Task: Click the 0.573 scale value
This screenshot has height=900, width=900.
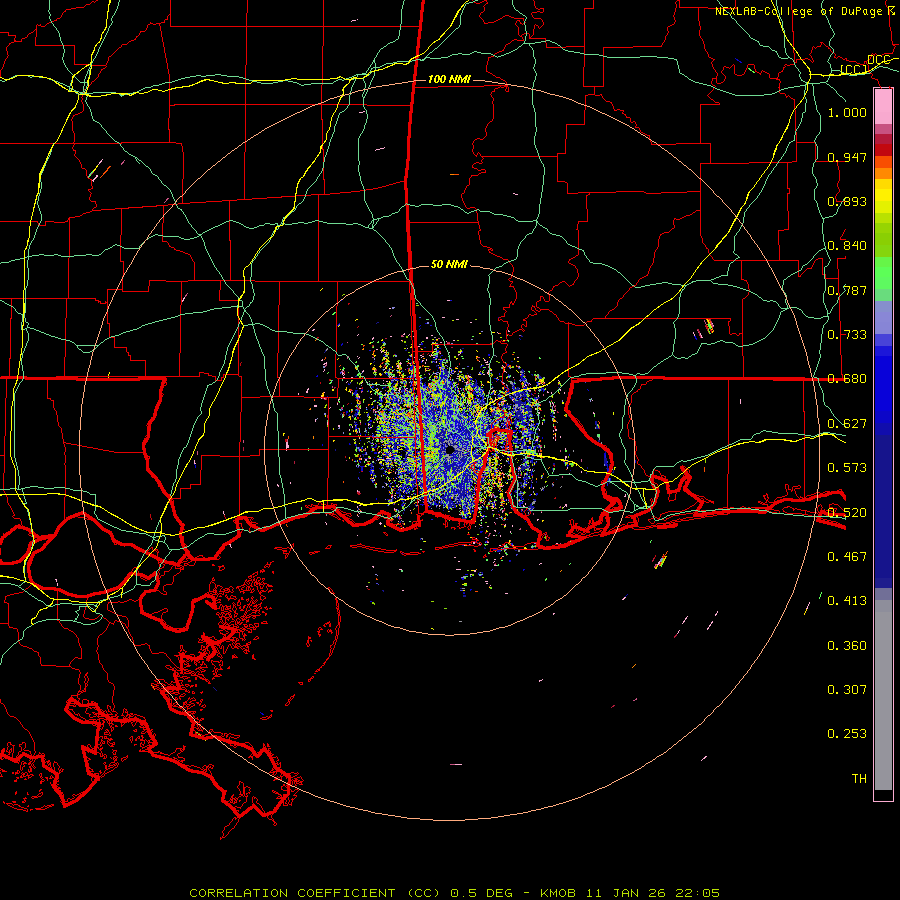Action: tap(847, 468)
